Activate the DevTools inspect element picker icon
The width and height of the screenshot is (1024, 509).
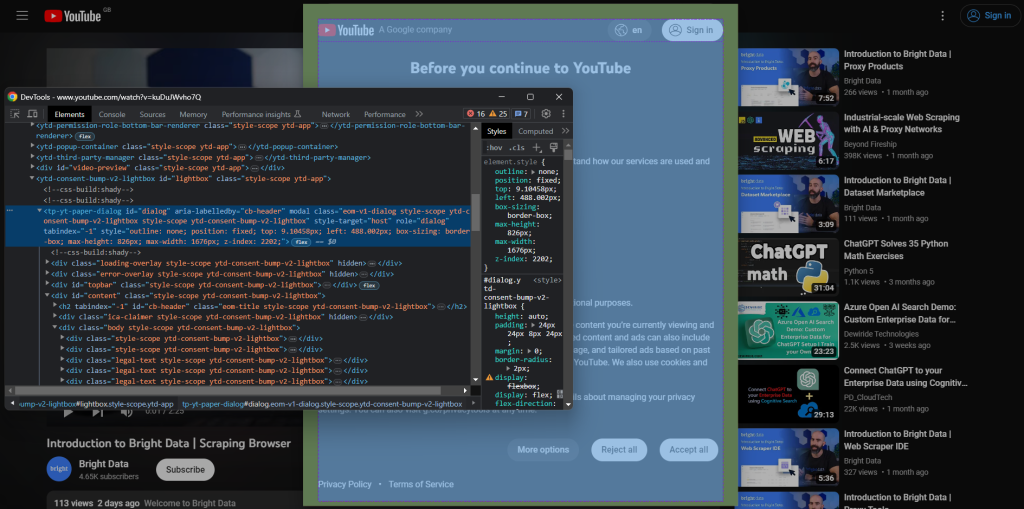15,114
